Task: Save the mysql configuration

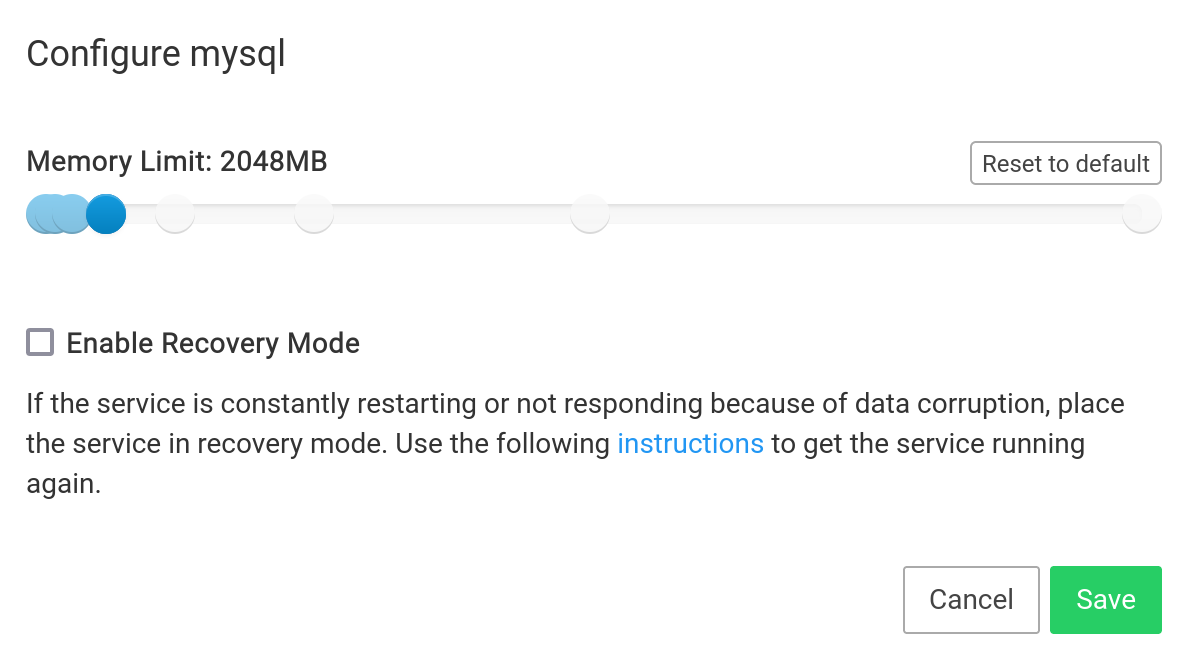Action: click(1106, 600)
